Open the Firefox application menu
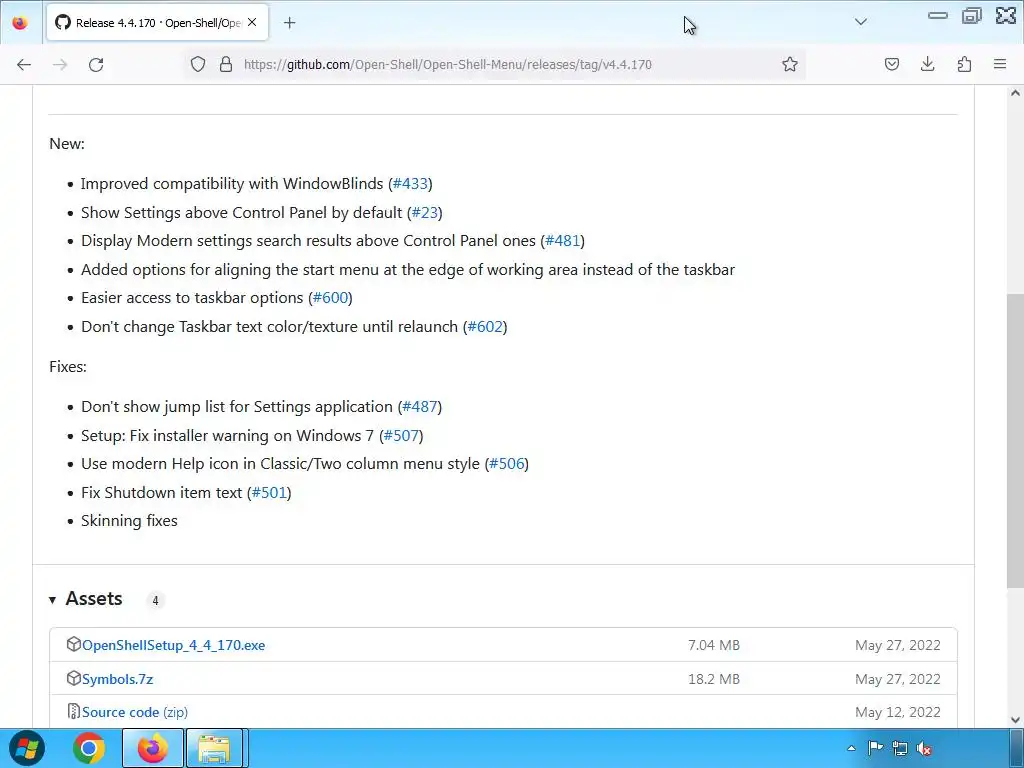This screenshot has height=768, width=1024. [x=1000, y=64]
